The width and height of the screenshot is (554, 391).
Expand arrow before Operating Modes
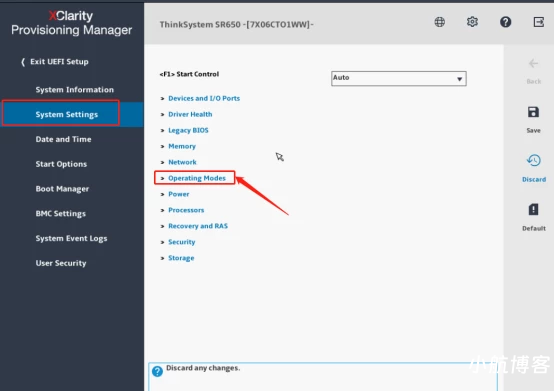tap(162, 178)
